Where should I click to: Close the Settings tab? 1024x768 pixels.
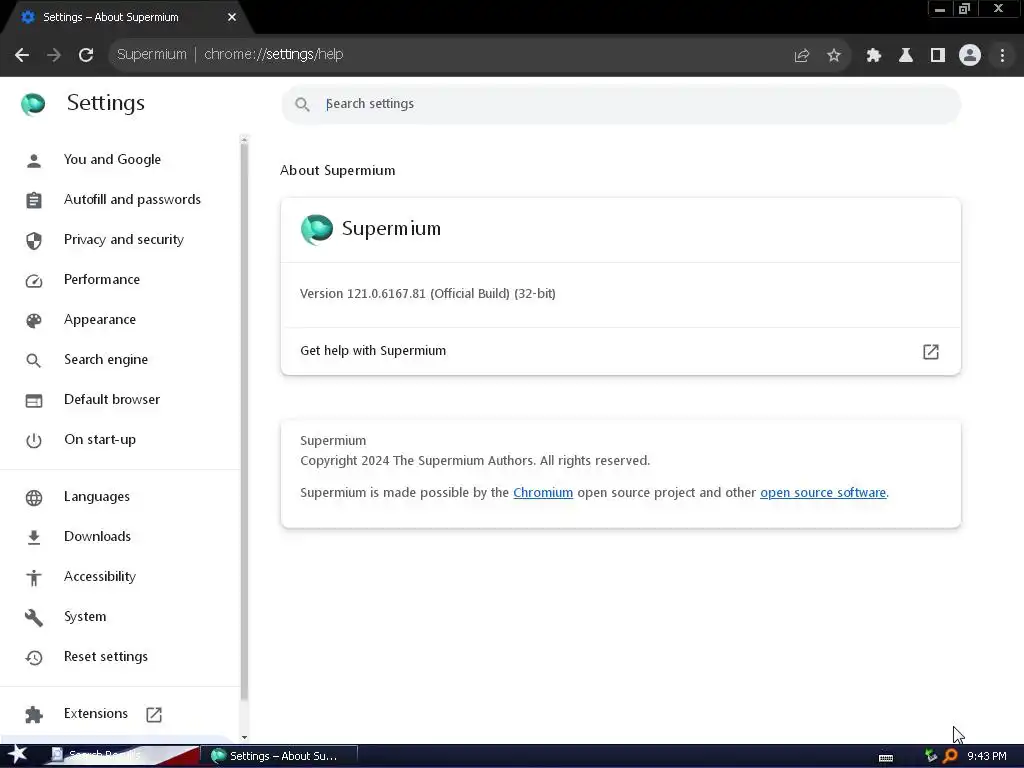pyautogui.click(x=231, y=18)
